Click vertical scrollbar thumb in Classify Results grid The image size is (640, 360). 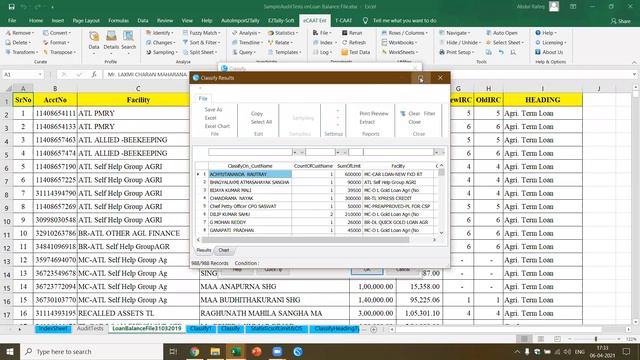click(441, 172)
